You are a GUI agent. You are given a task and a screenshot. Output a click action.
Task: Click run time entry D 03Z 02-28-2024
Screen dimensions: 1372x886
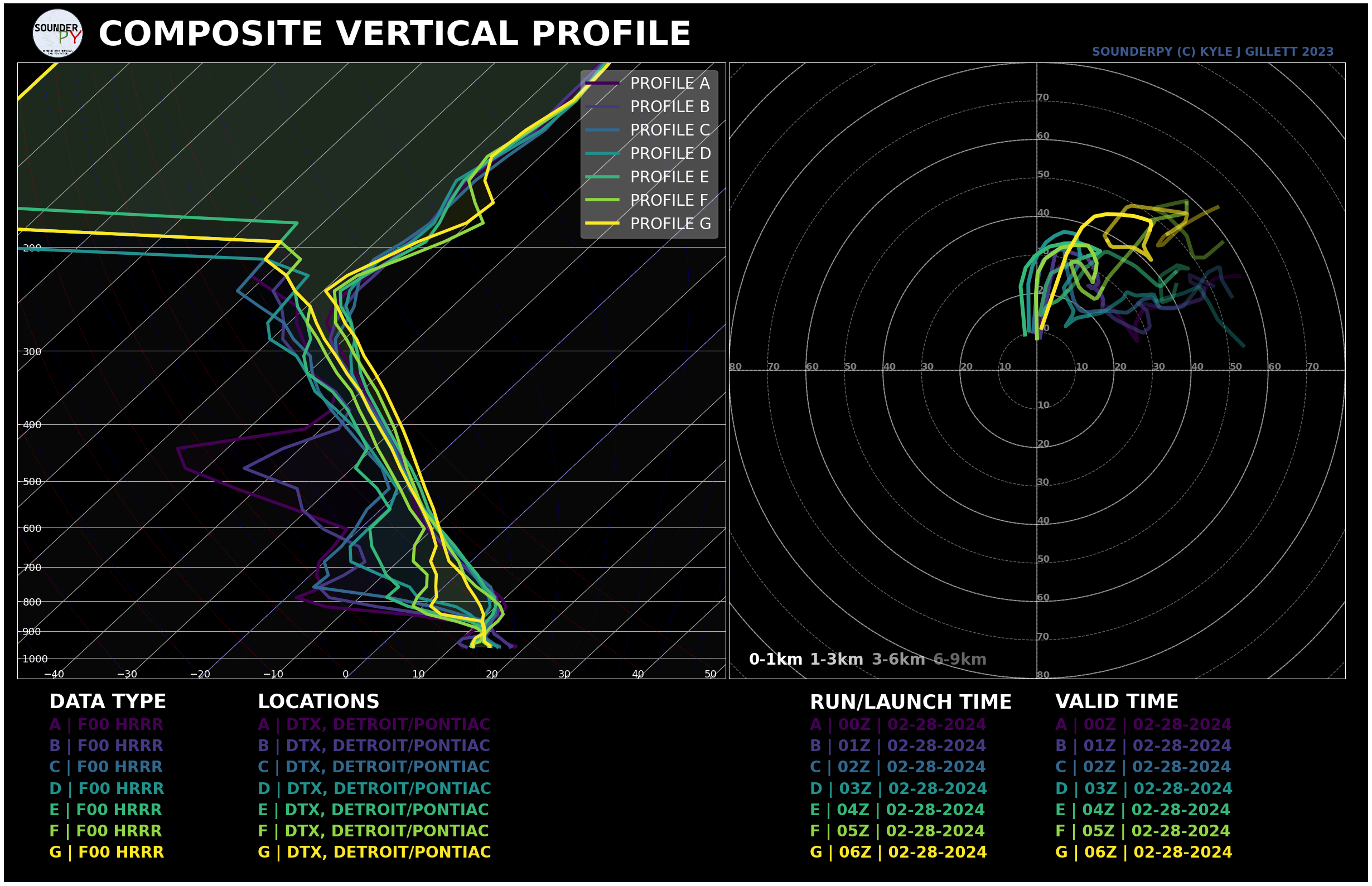click(x=898, y=789)
